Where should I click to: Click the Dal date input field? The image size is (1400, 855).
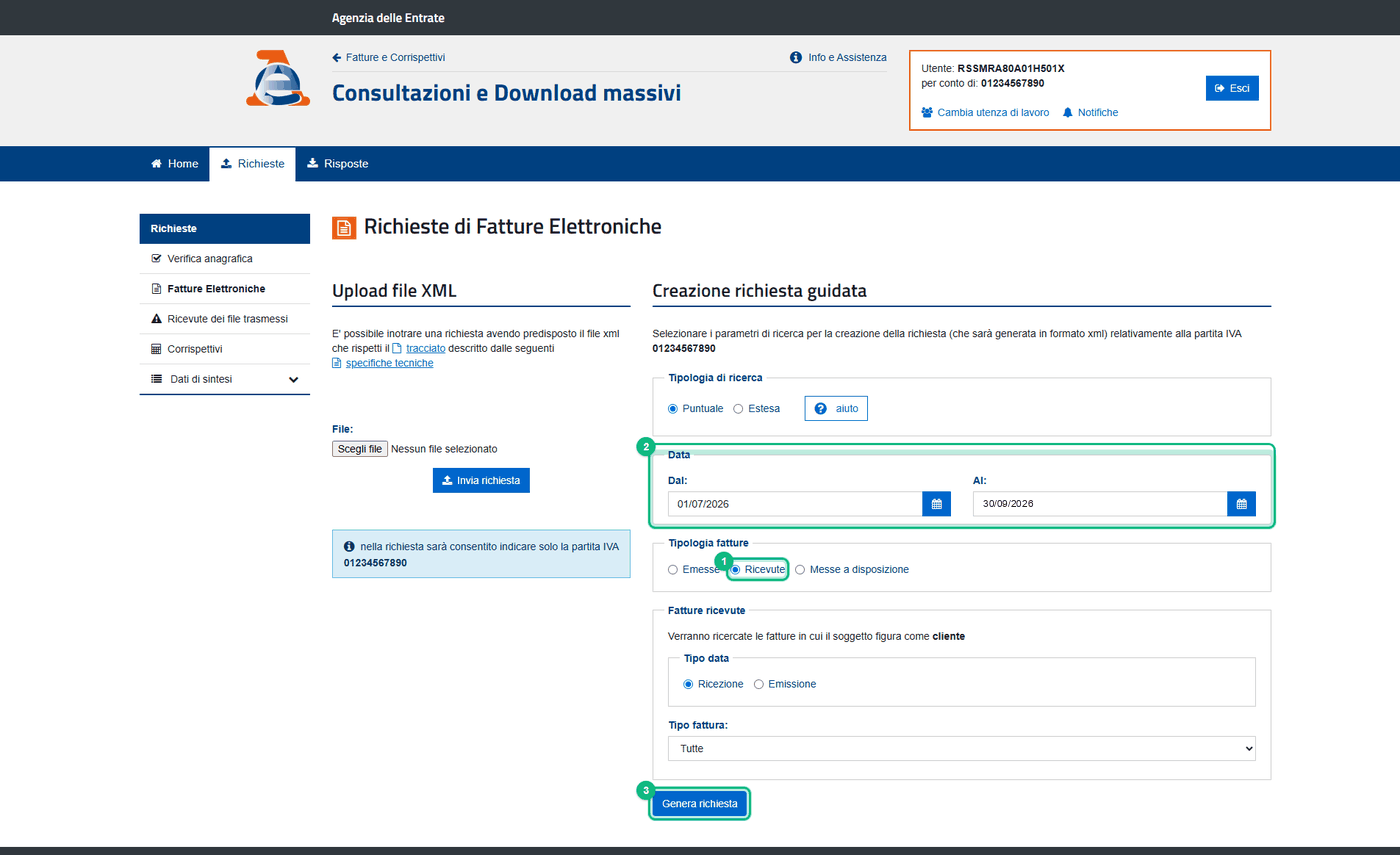coord(795,504)
